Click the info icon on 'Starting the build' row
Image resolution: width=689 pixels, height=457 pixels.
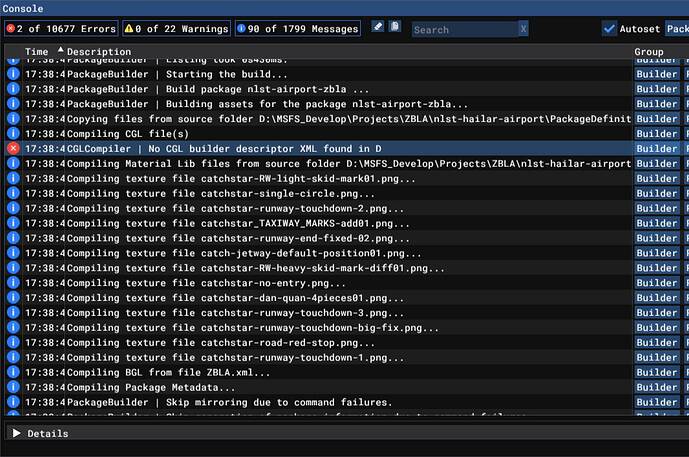(x=13, y=74)
